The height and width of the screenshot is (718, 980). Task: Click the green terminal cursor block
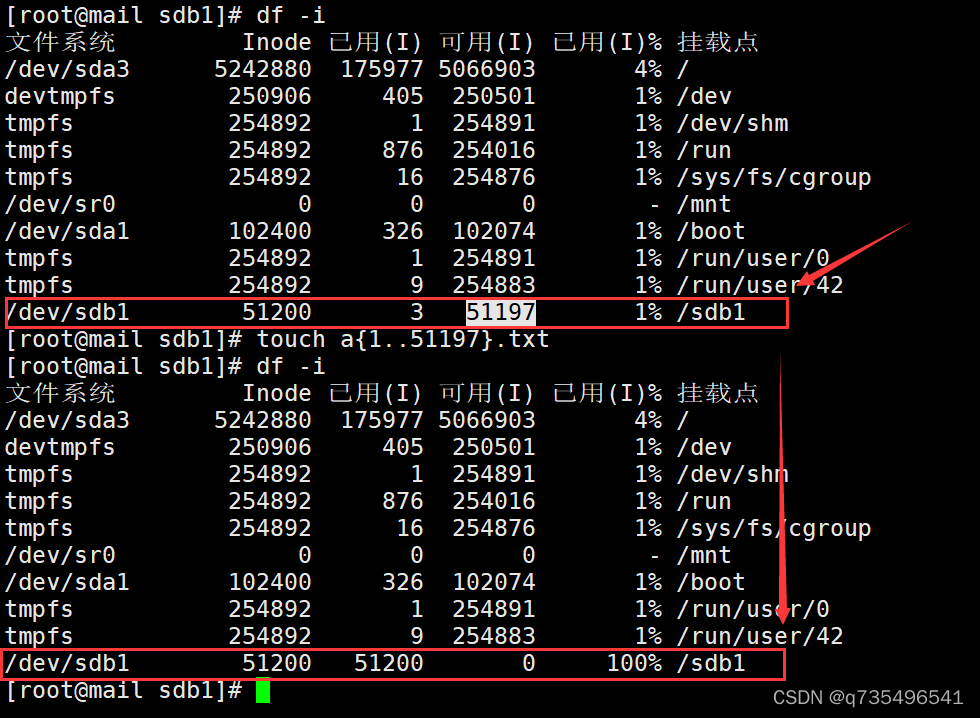(x=263, y=691)
